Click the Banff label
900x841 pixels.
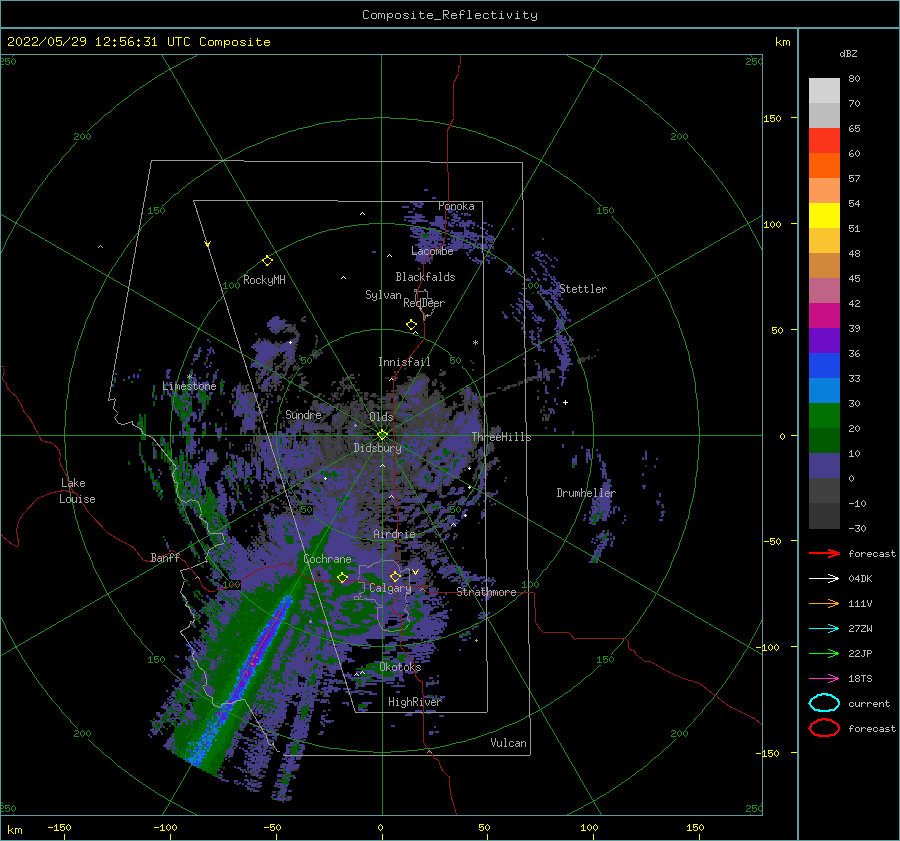click(165, 558)
